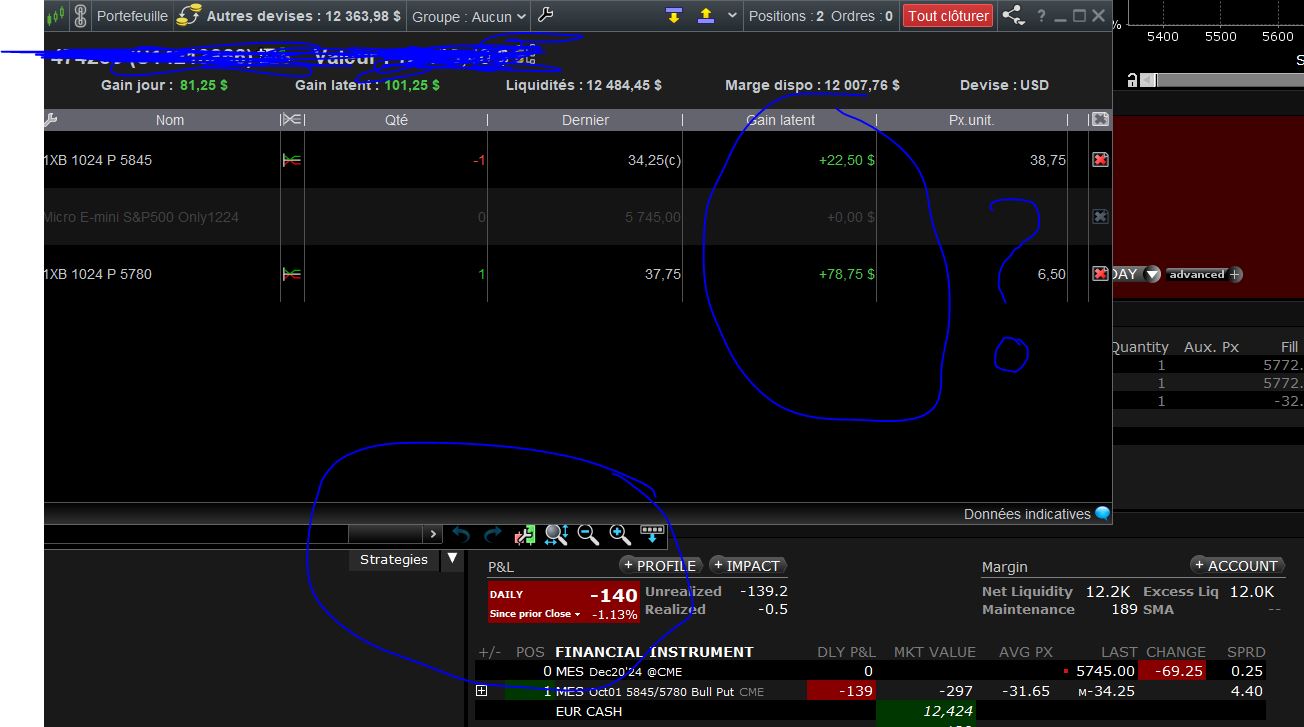This screenshot has width=1304, height=727.
Task: Click the options chain icon column header
Action: pyautogui.click(x=291, y=120)
